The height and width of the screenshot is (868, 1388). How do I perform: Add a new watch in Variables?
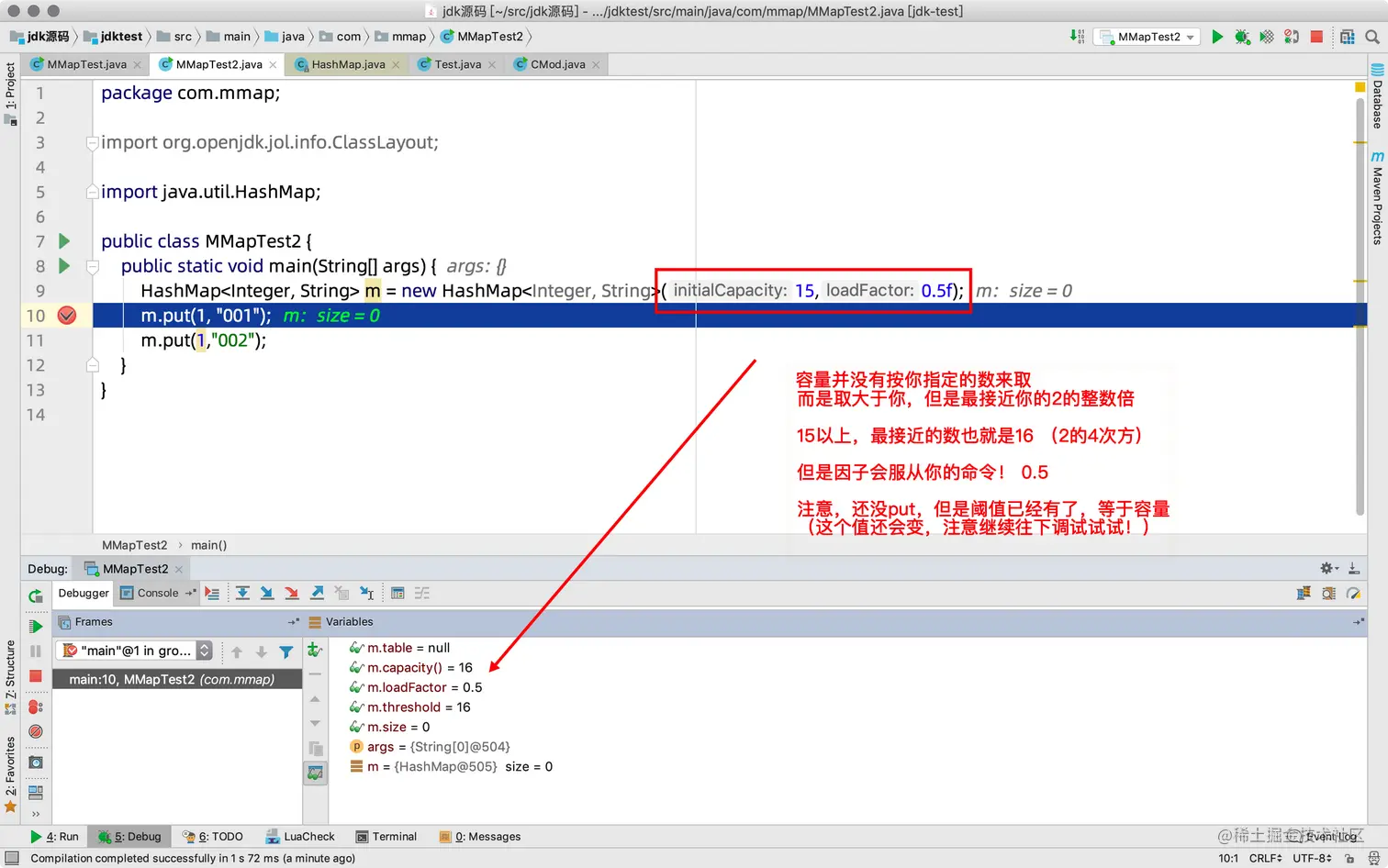(x=315, y=650)
